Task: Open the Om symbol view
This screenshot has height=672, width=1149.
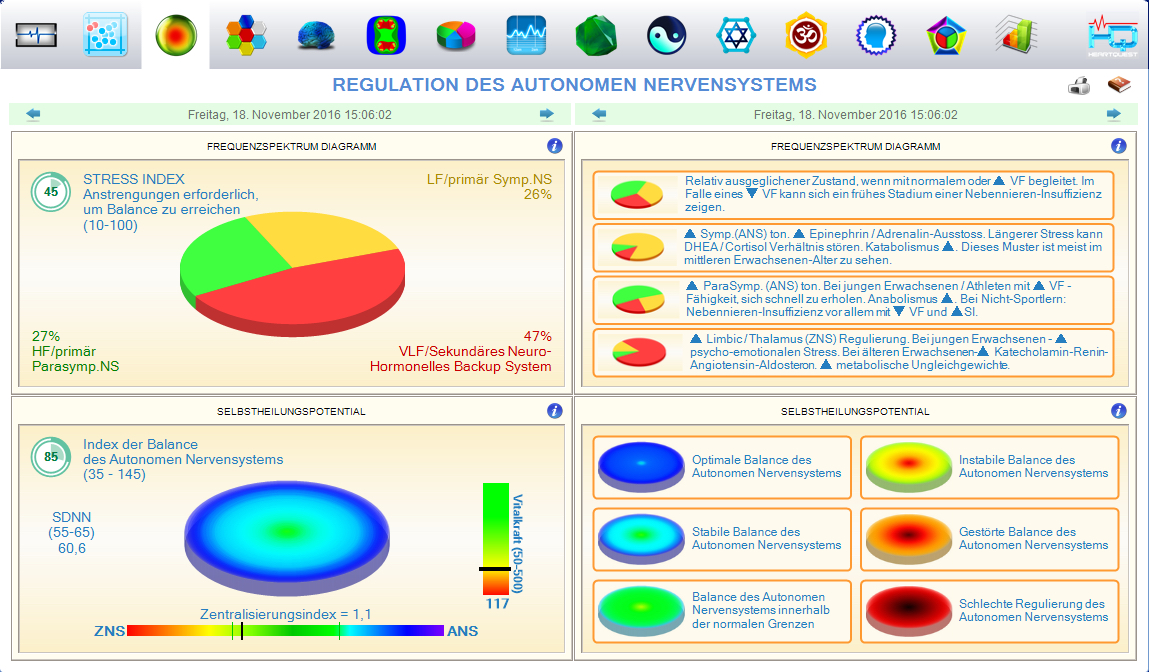Action: pos(806,36)
